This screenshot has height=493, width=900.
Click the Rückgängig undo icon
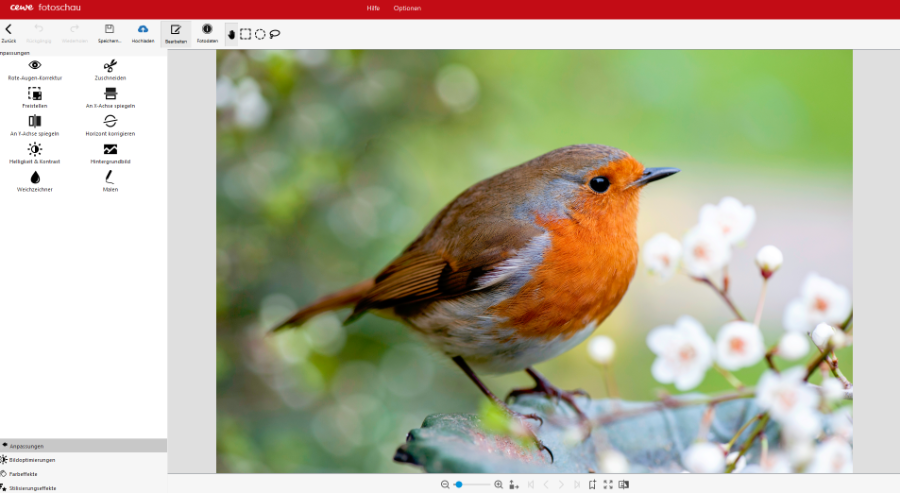[x=38, y=29]
